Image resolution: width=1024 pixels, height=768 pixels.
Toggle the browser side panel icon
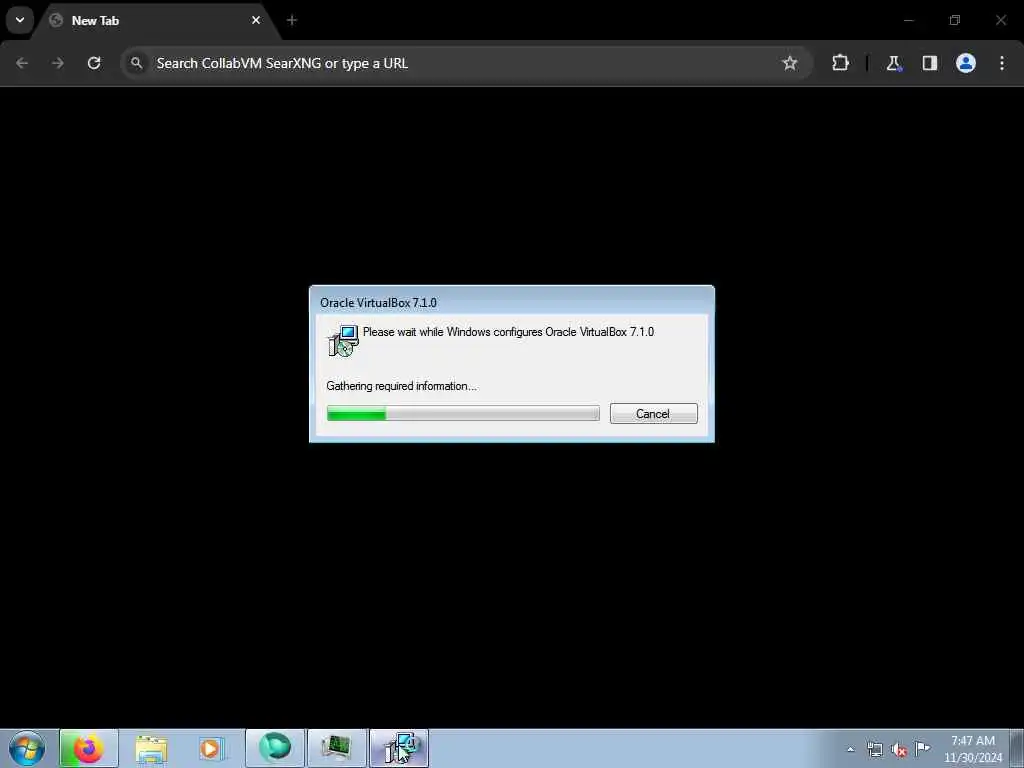[929, 63]
